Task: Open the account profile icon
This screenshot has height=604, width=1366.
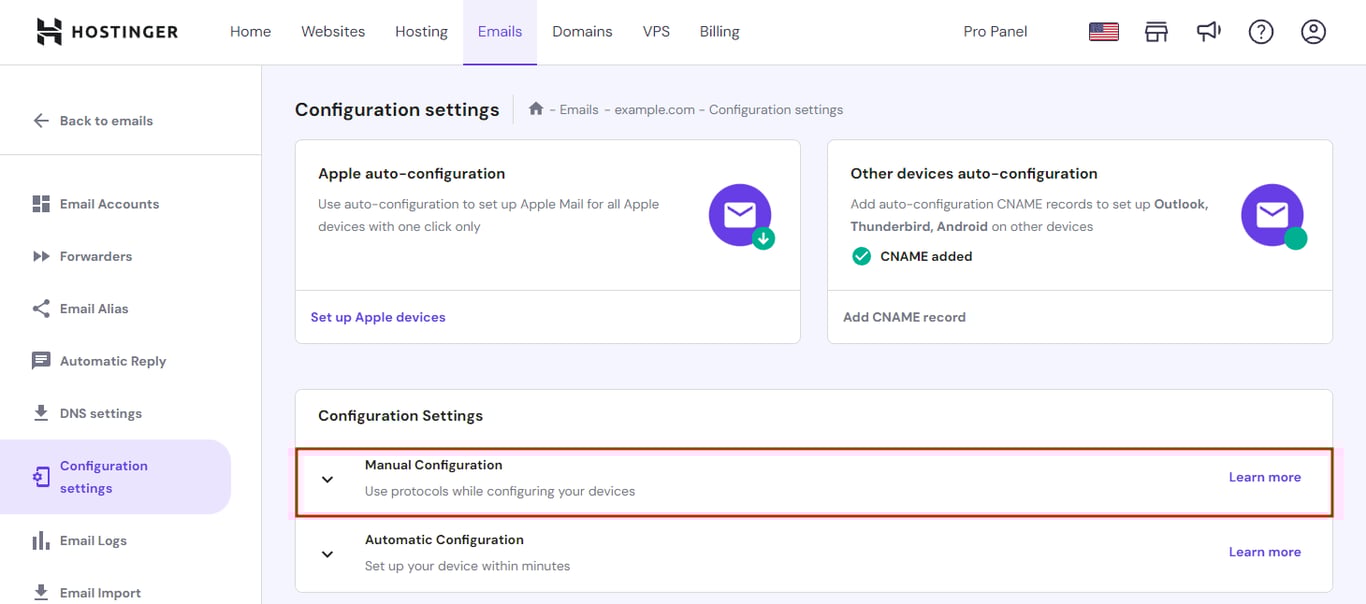Action: (x=1313, y=31)
